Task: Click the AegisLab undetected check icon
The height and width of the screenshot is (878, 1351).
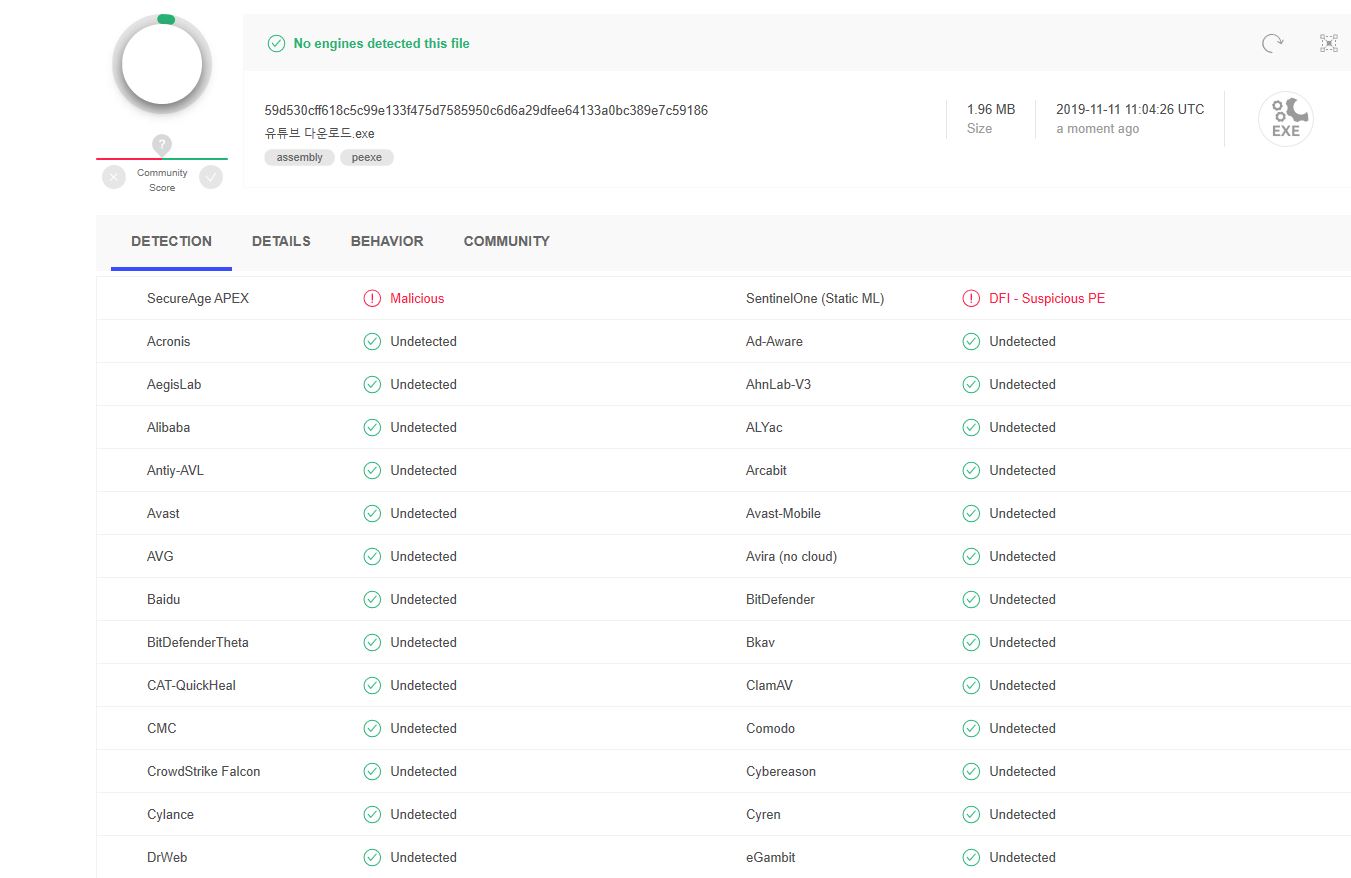Action: click(372, 384)
